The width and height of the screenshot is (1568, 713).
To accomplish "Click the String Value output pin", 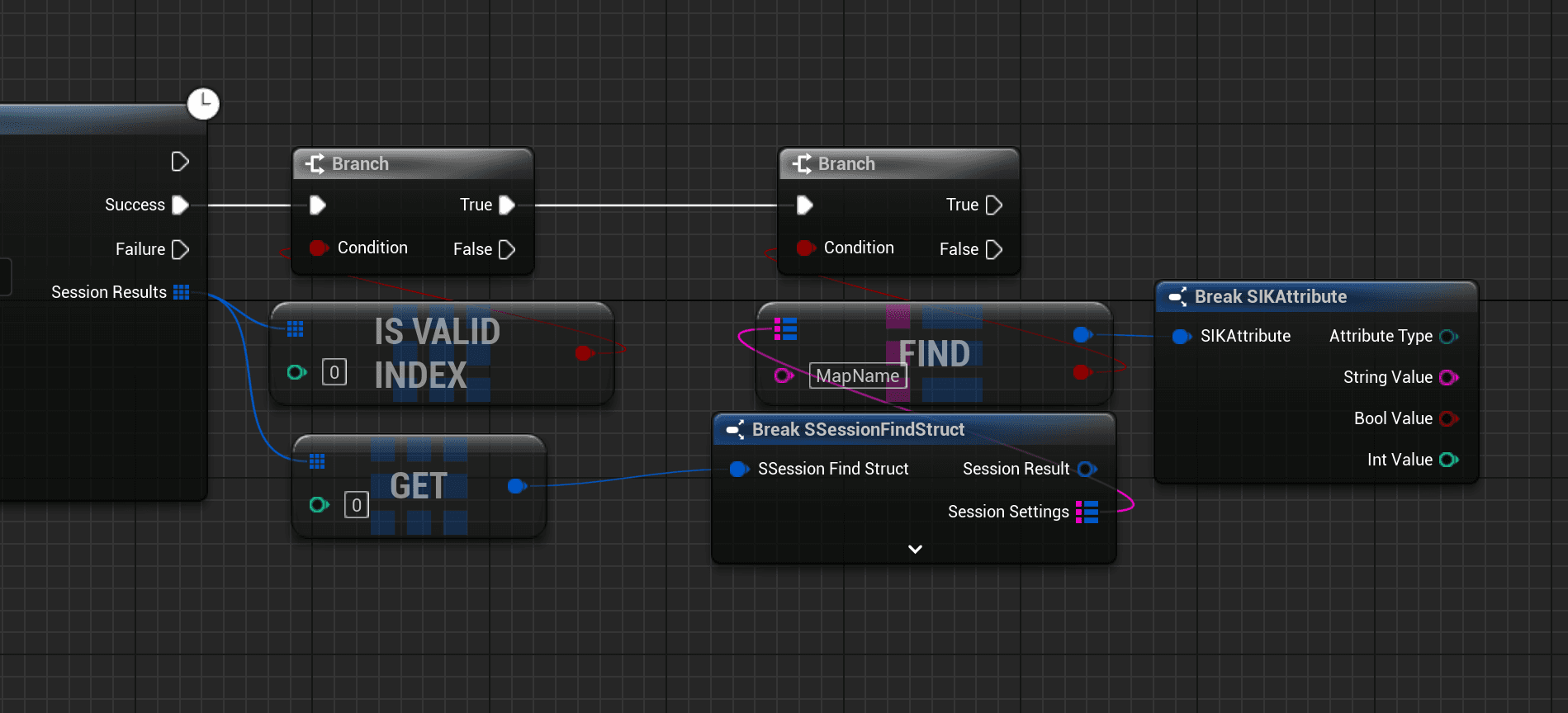I will tap(1448, 377).
